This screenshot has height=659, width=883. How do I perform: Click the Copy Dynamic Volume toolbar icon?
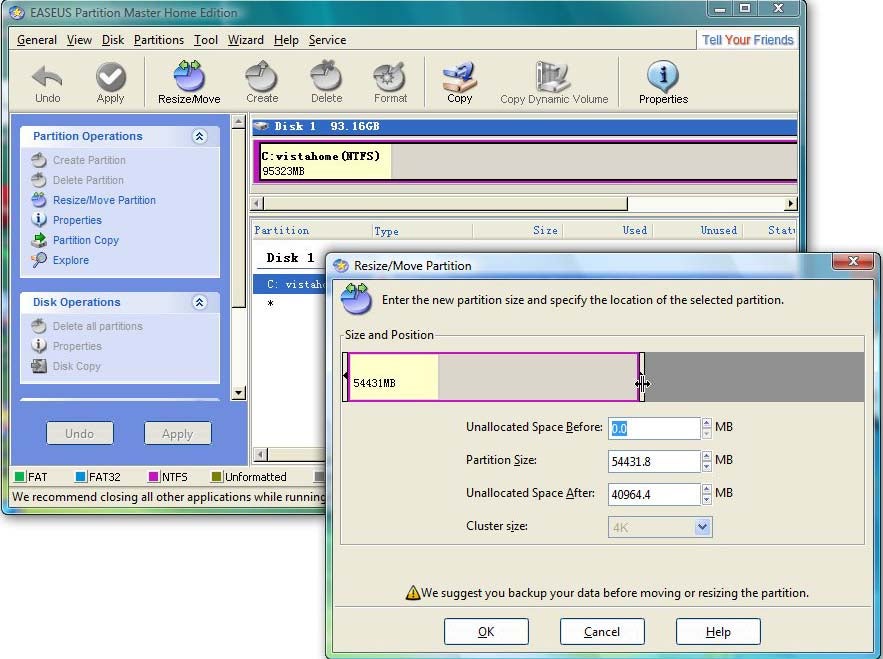pyautogui.click(x=554, y=76)
